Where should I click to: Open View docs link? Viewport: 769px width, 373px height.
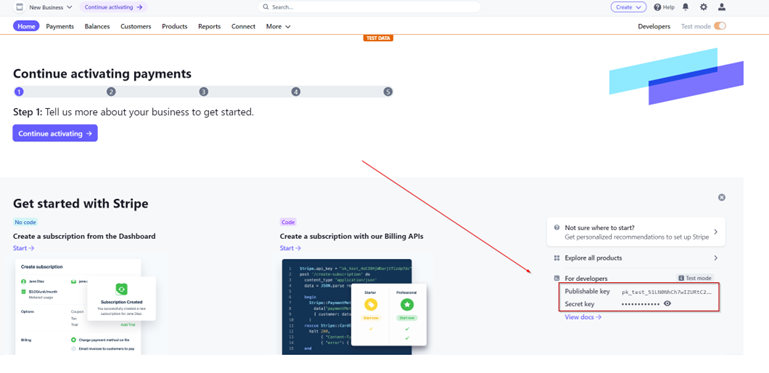[x=583, y=317]
